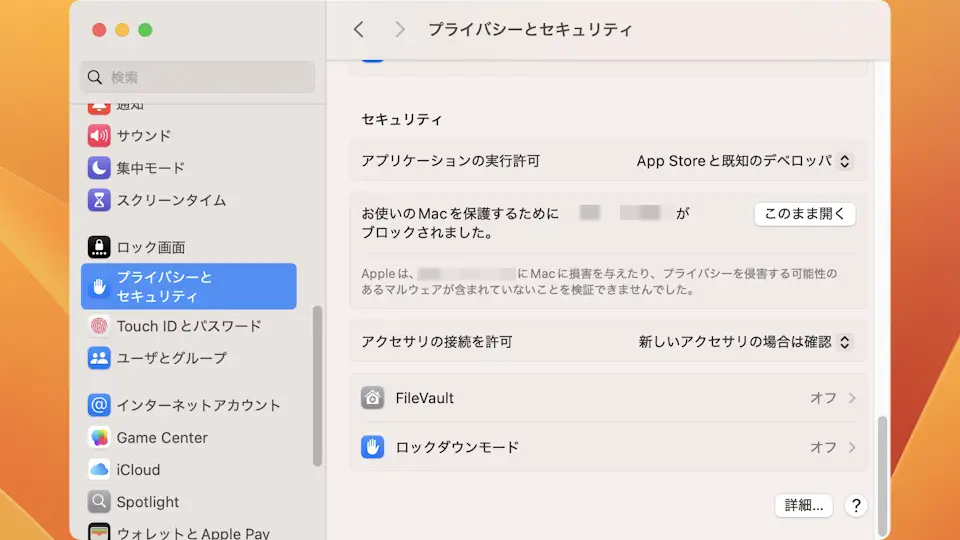960x540 pixels.
Task: Select the スクリーンタイム hourglass icon
Action: tap(98, 200)
